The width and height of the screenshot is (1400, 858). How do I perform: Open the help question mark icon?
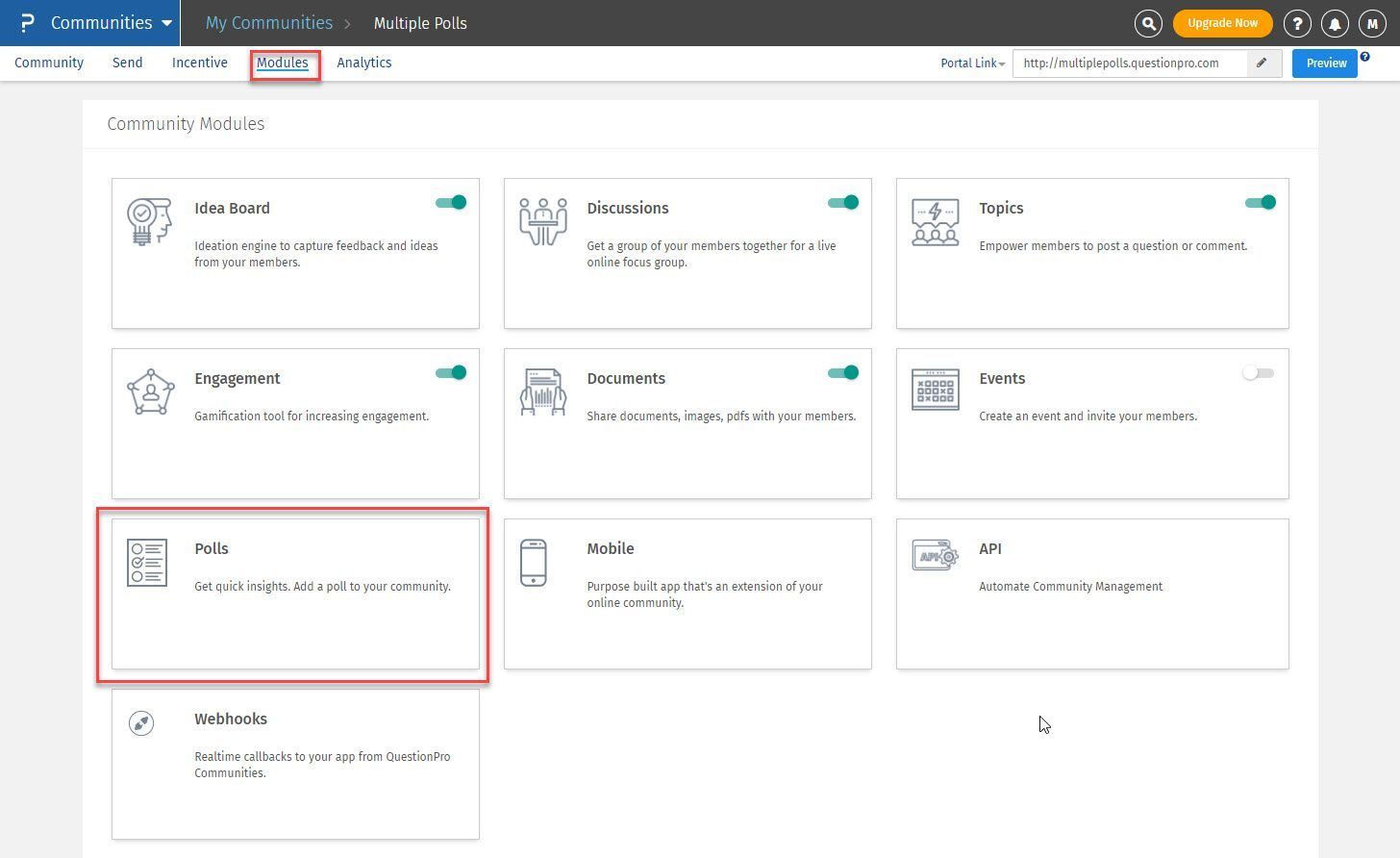[x=1297, y=23]
